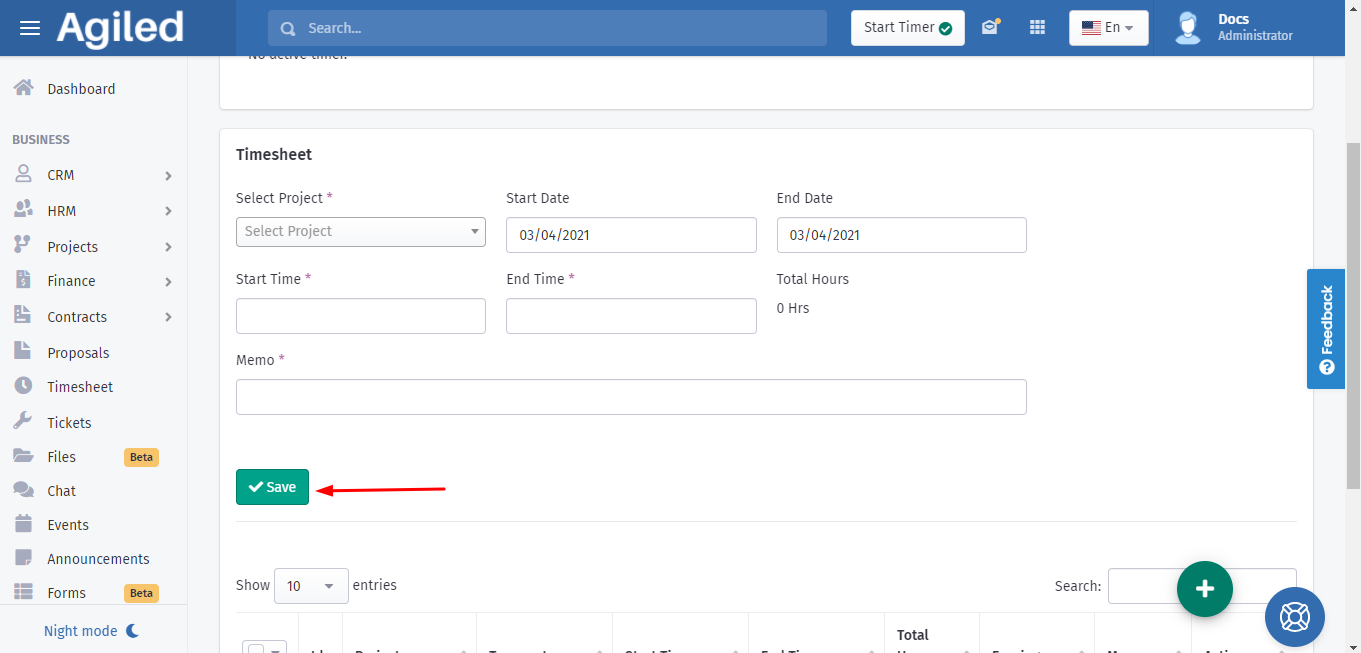Open the help lifebuoy icon

pos(1294,617)
